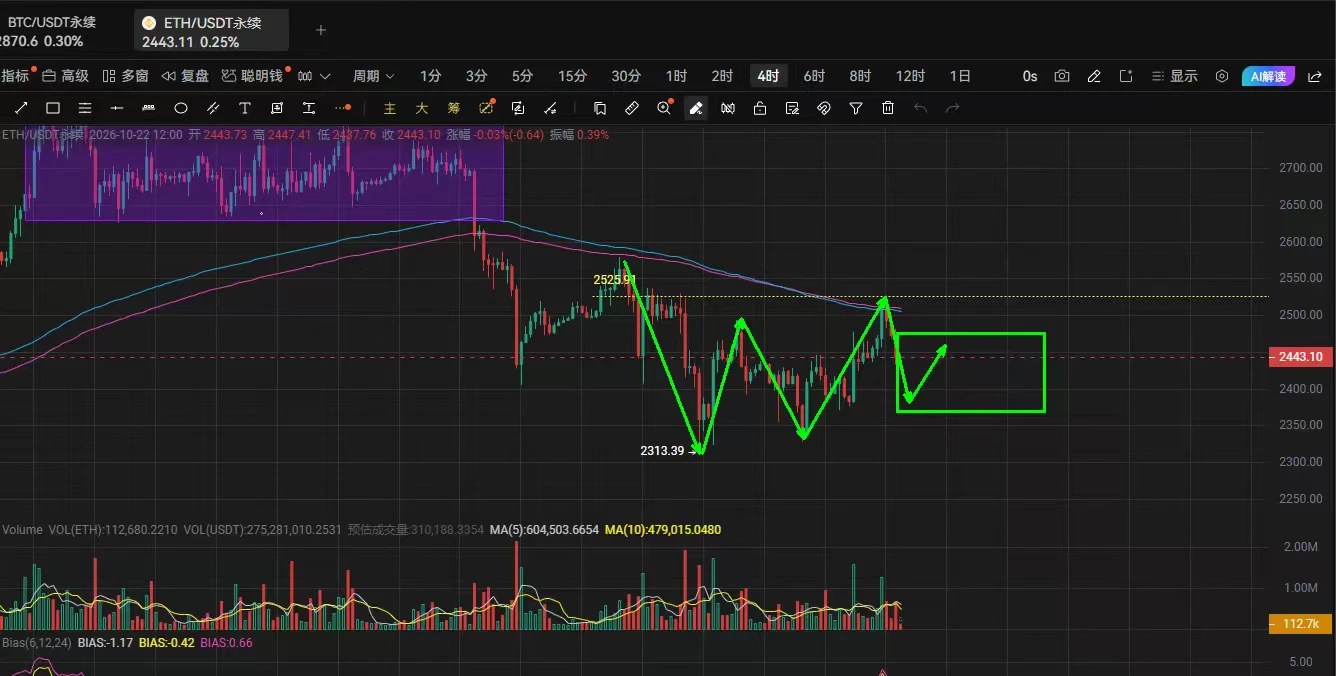Open the 多窗 multi-window layout
Image resolution: width=1336 pixels, height=676 pixels.
coord(126,76)
